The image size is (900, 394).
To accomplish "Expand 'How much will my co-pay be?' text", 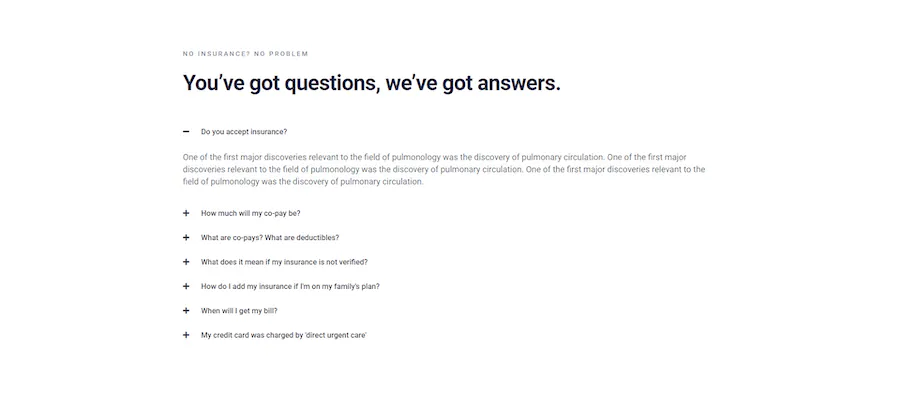I will click(251, 213).
